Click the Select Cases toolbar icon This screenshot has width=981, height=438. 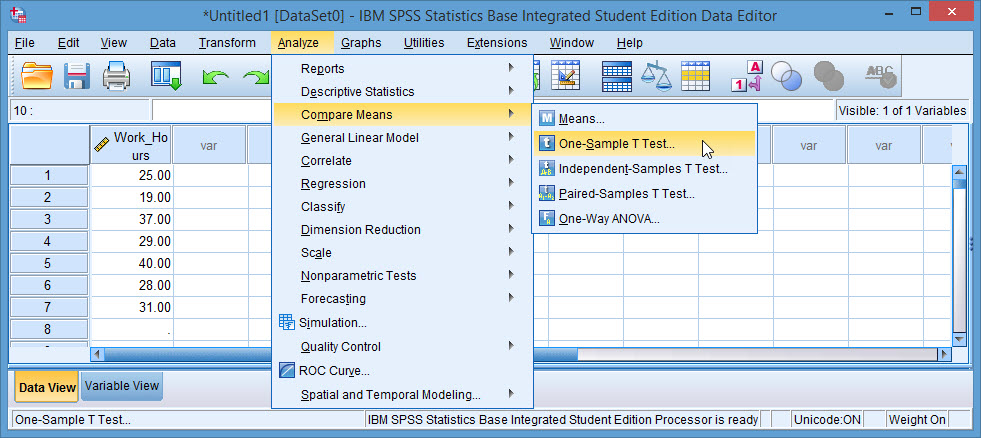(x=695, y=76)
